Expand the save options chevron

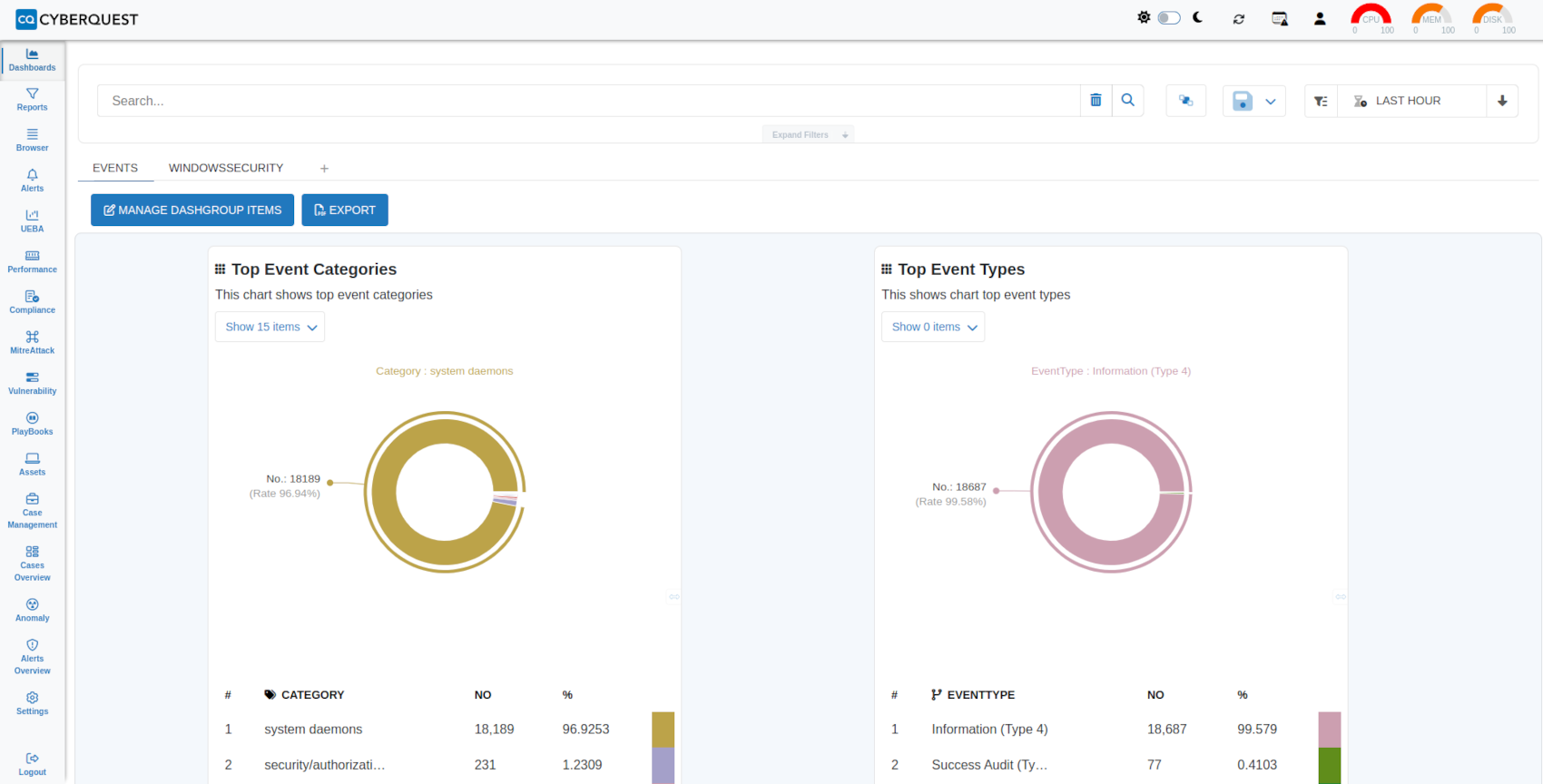click(x=1271, y=102)
